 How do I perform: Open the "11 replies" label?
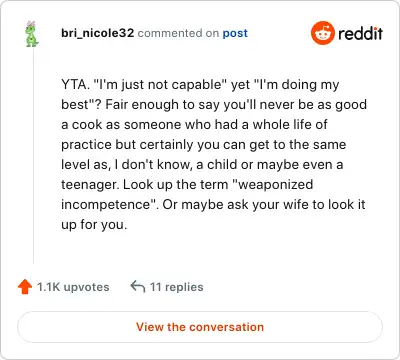(176, 287)
